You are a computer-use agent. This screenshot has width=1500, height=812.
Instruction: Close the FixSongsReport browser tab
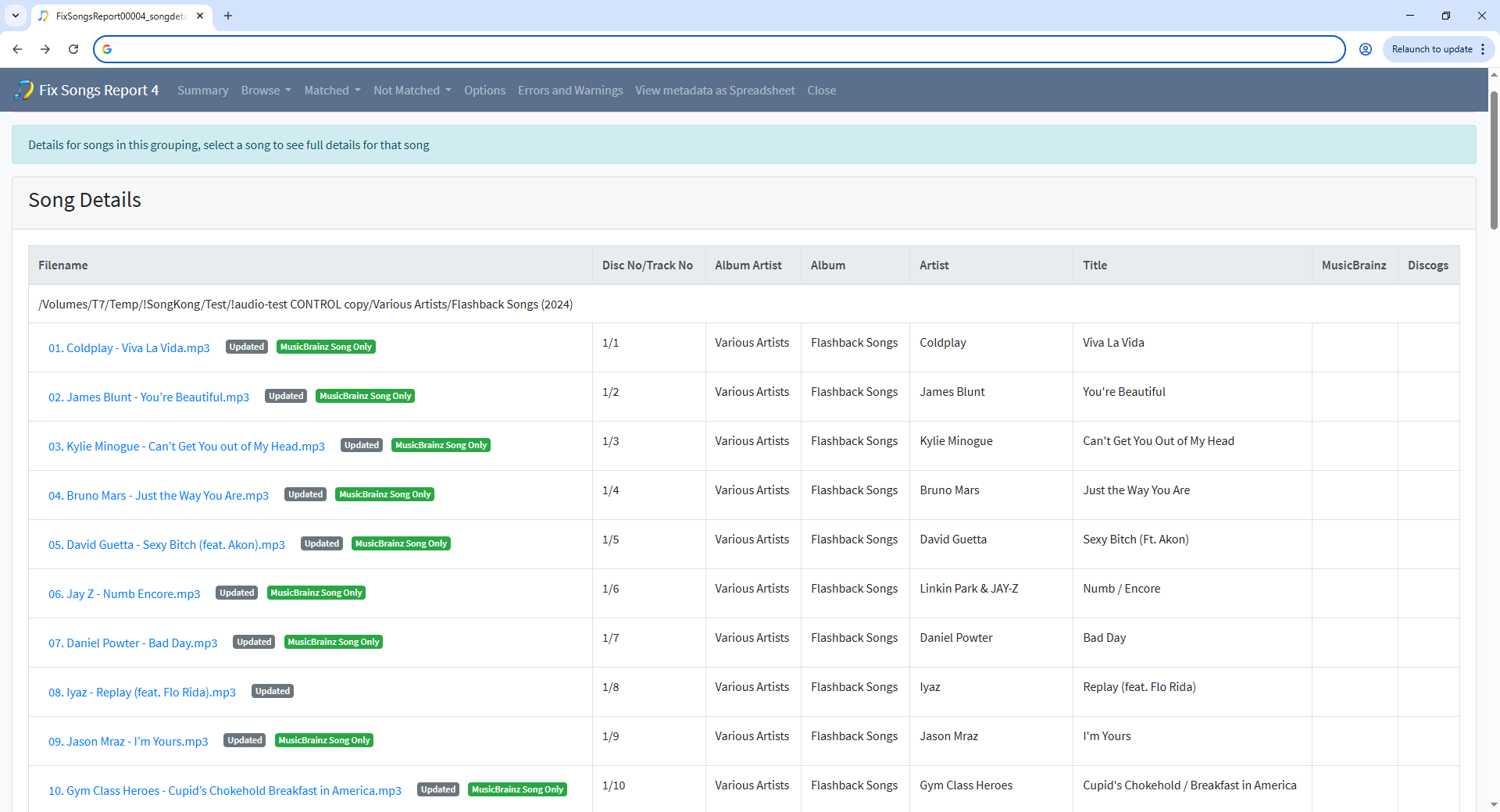point(200,16)
